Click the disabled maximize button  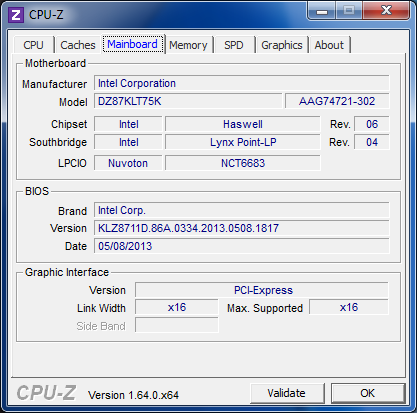[x=349, y=11]
